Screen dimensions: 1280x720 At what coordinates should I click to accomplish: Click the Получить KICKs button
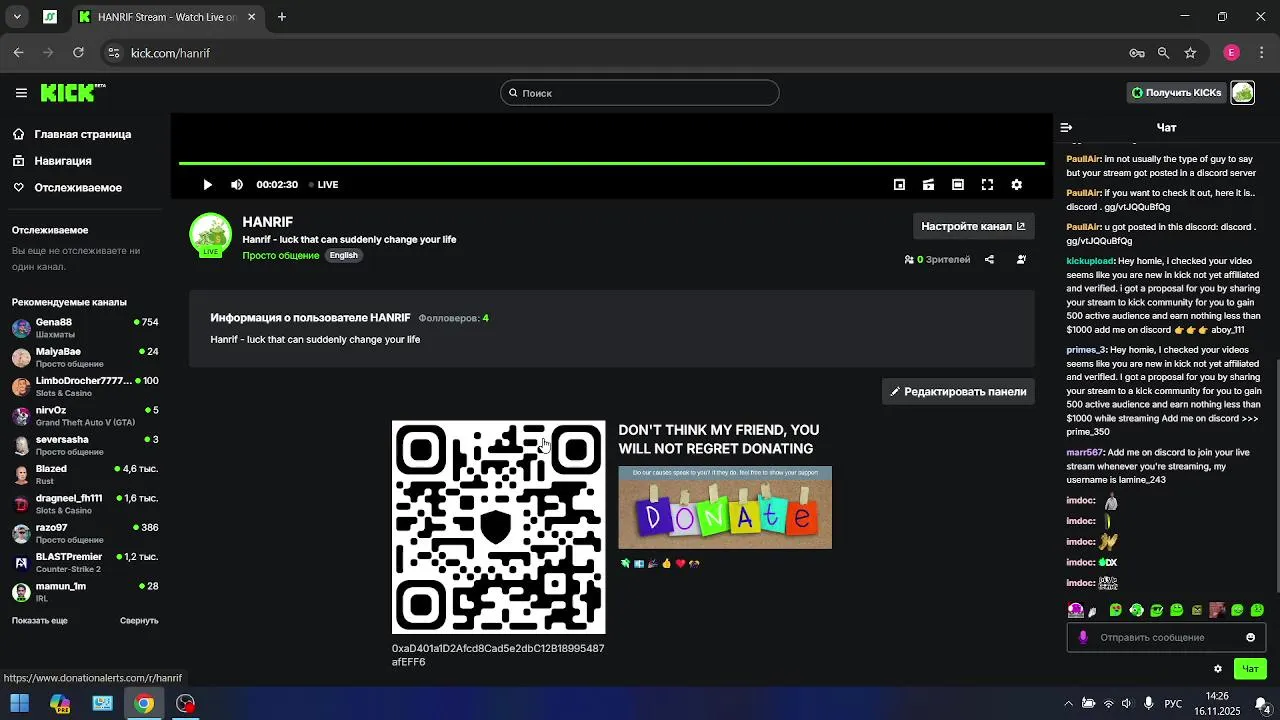pos(1176,93)
